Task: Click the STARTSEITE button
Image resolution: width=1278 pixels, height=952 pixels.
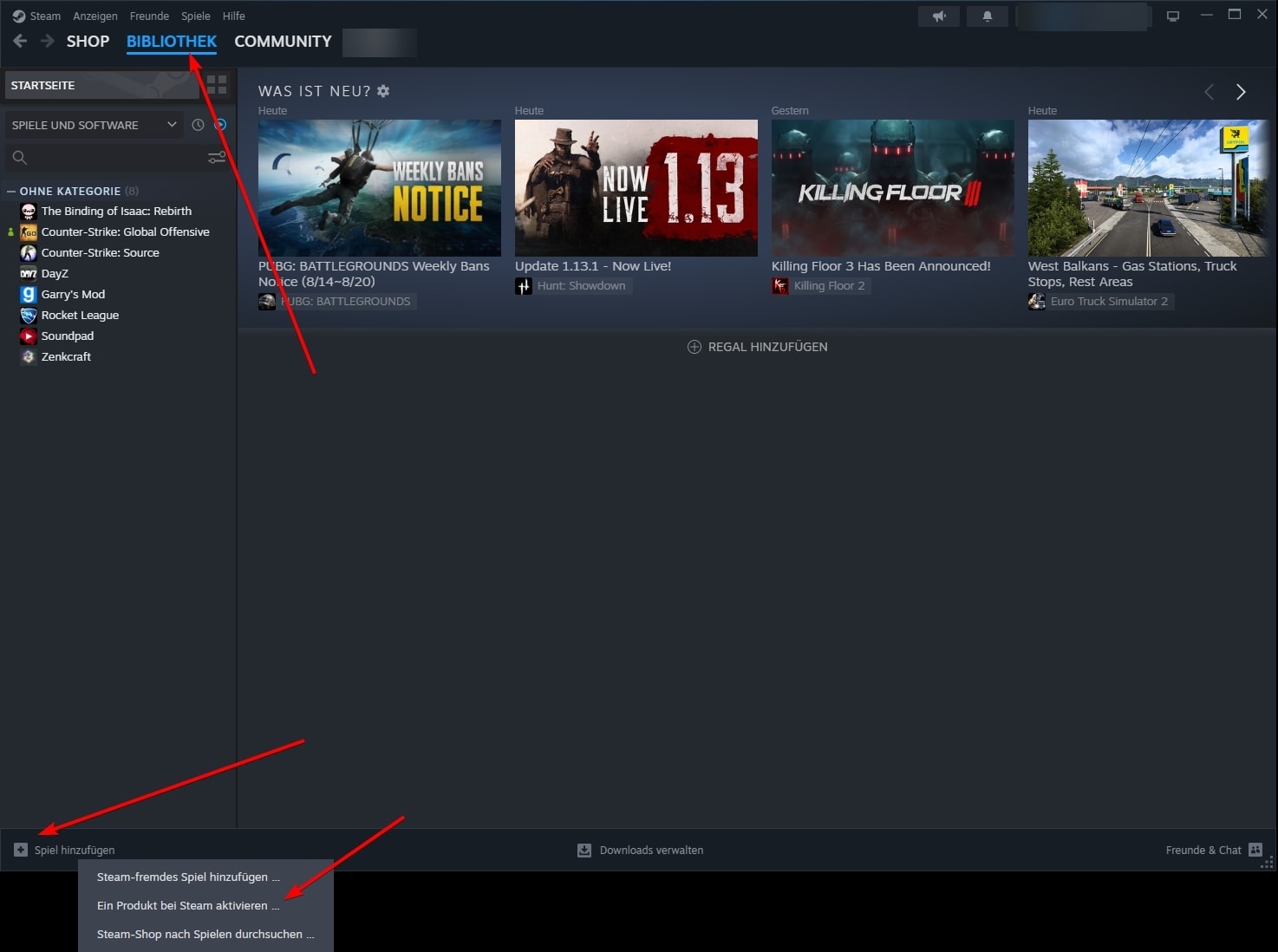Action: pos(102,85)
